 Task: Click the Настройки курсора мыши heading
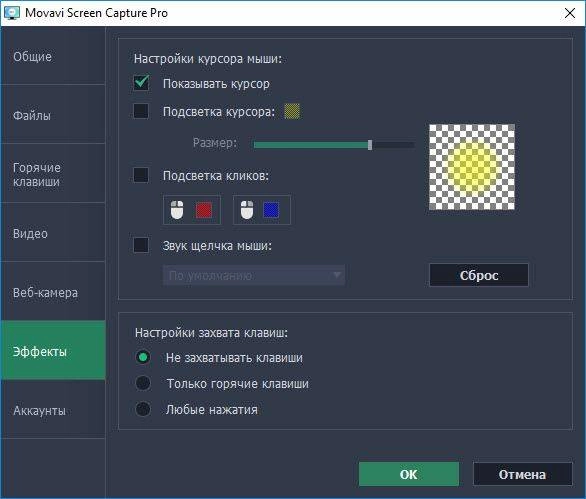coord(208,59)
